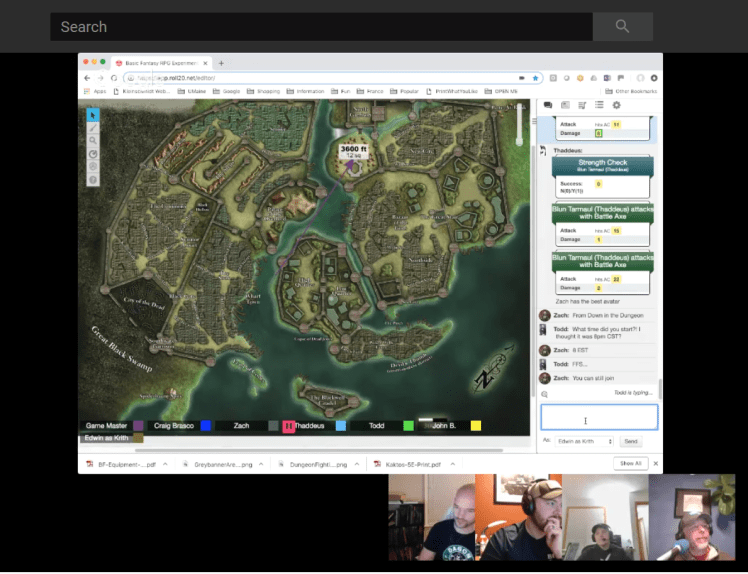Click Craig Brasco's blue color swatch
Image resolution: width=748 pixels, height=574 pixels.
coord(205,426)
